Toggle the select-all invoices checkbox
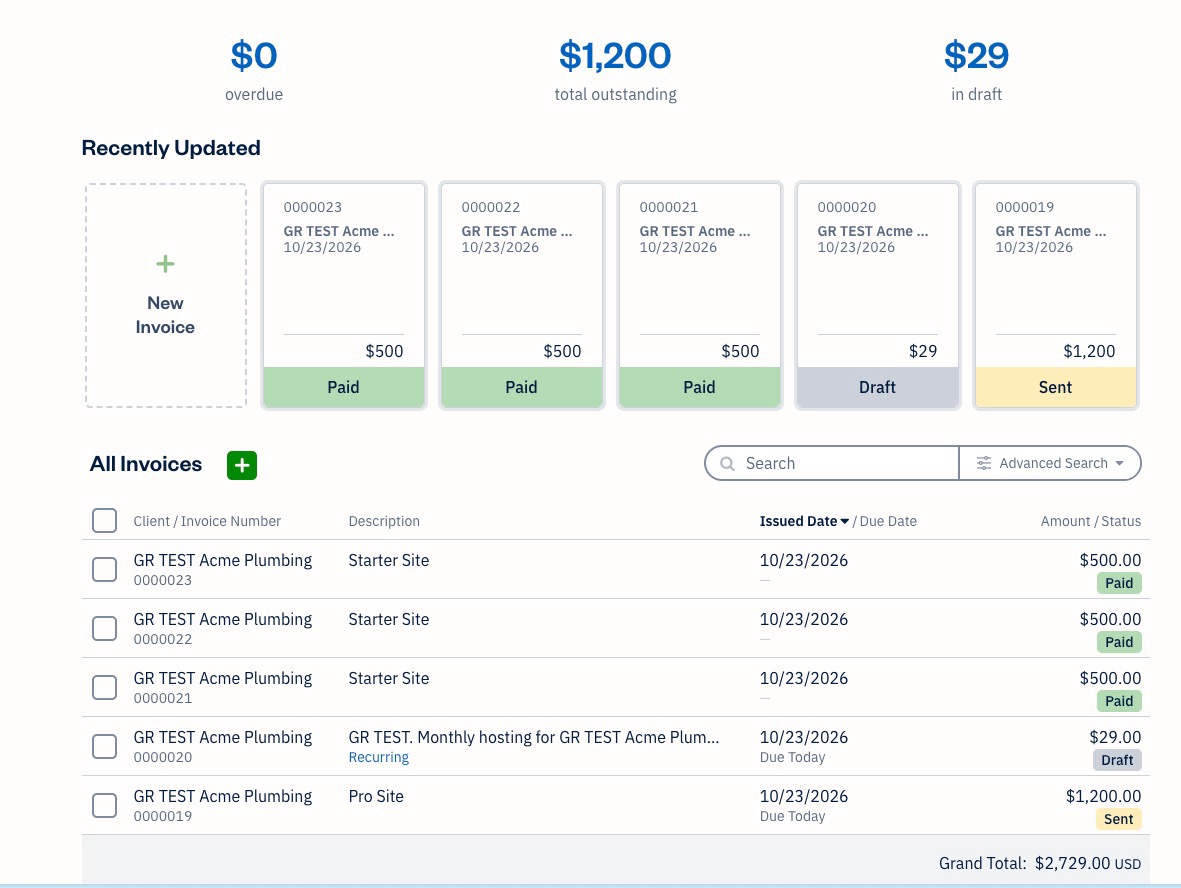This screenshot has height=888, width=1181. [105, 520]
